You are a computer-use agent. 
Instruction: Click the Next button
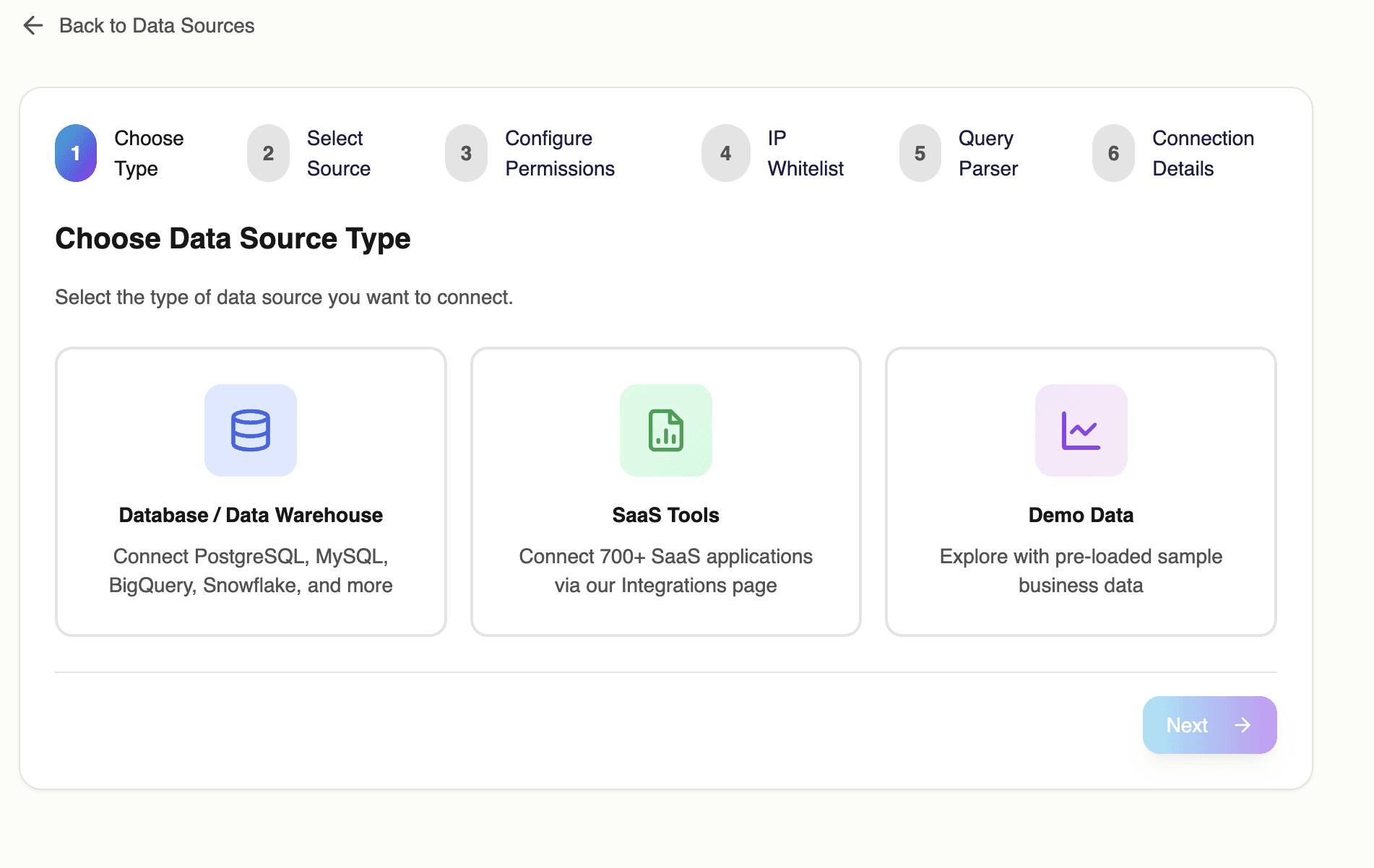pos(1209,725)
